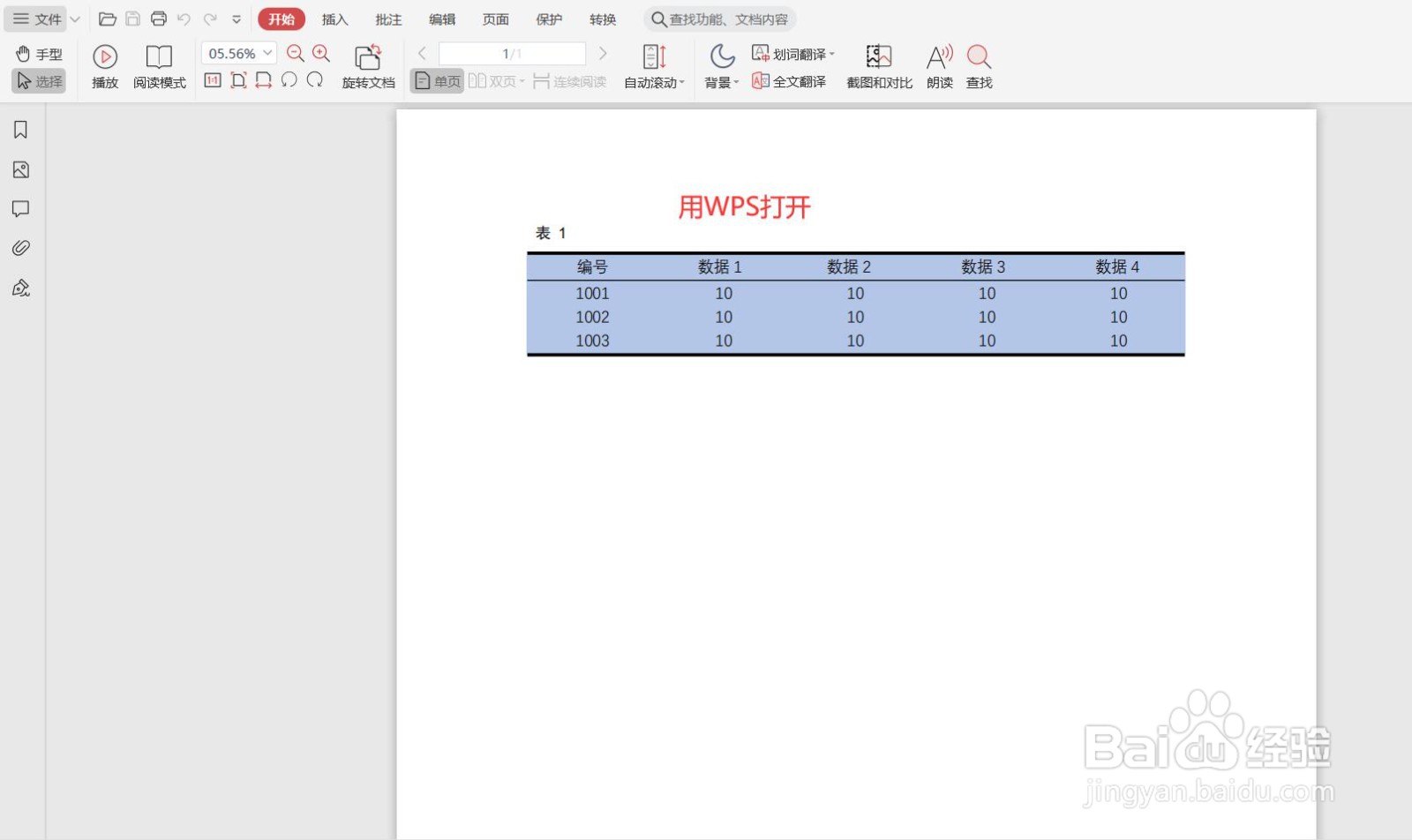
Task: Switch to the 批注 tab
Action: coord(388,19)
